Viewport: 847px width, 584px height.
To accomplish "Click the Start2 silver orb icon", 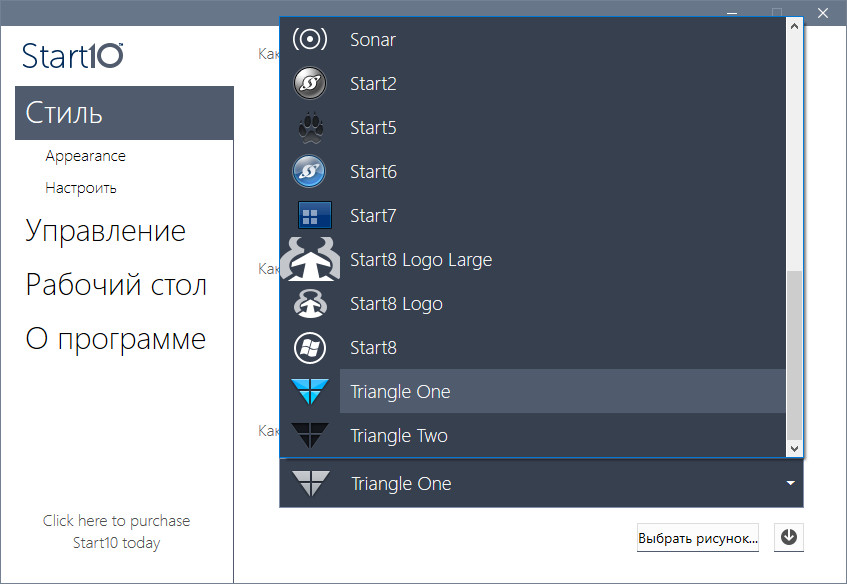I will [310, 83].
